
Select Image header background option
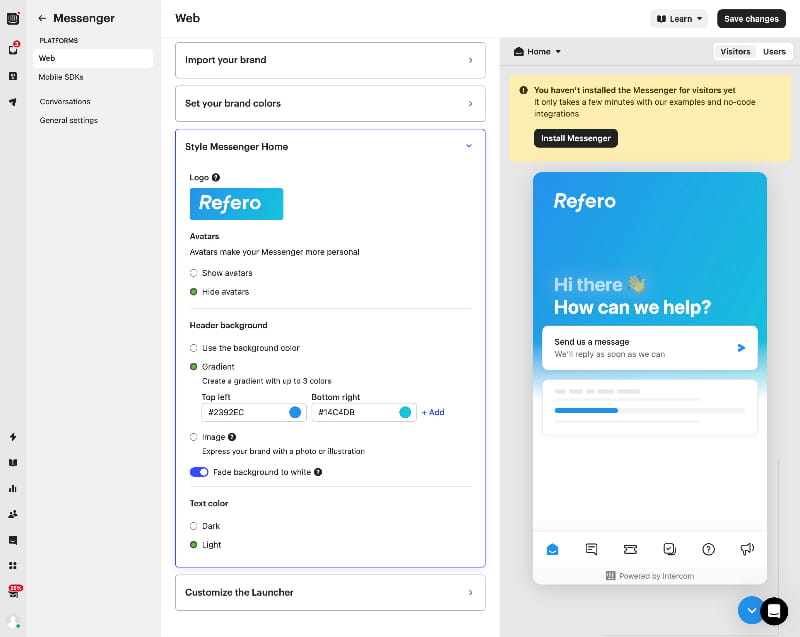(193, 437)
